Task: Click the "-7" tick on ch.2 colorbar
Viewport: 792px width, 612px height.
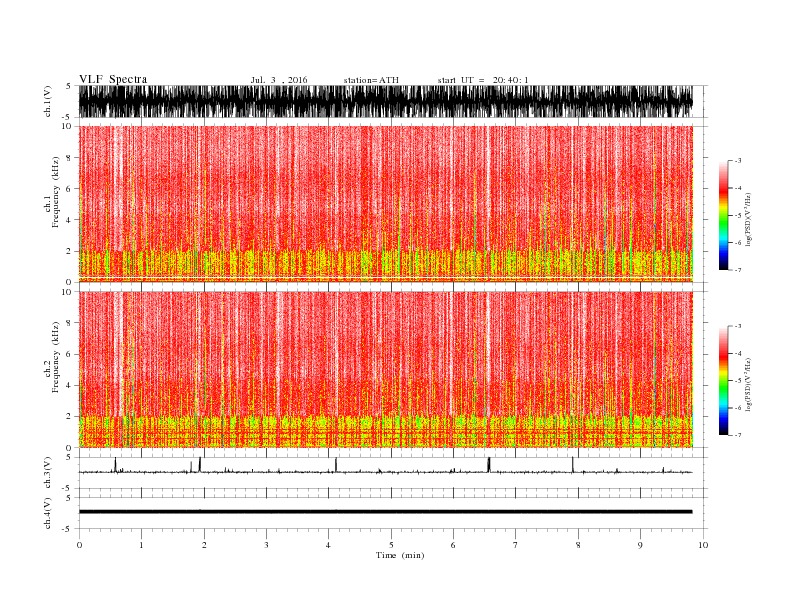Action: [x=738, y=435]
